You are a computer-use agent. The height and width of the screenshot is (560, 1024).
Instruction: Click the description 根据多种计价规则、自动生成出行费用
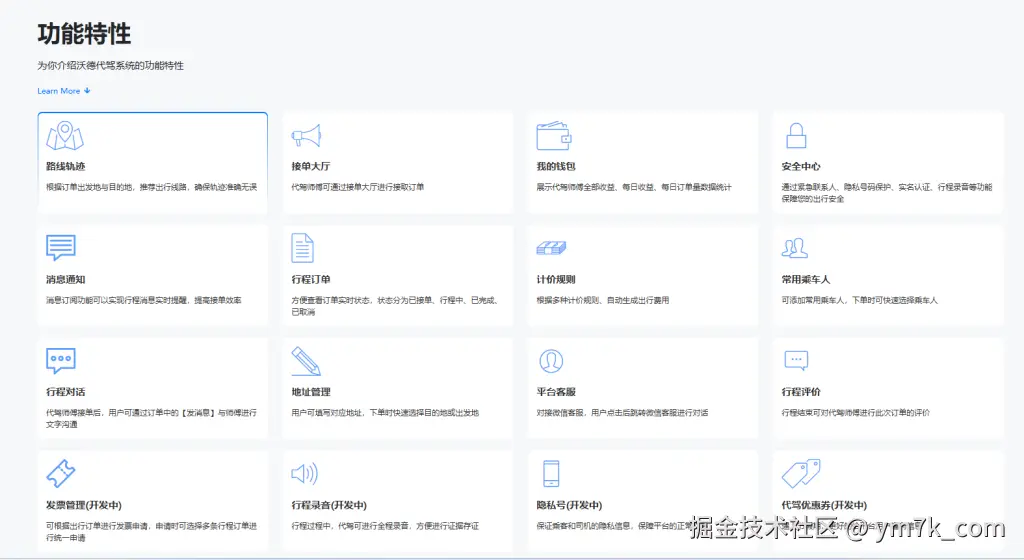(602, 300)
